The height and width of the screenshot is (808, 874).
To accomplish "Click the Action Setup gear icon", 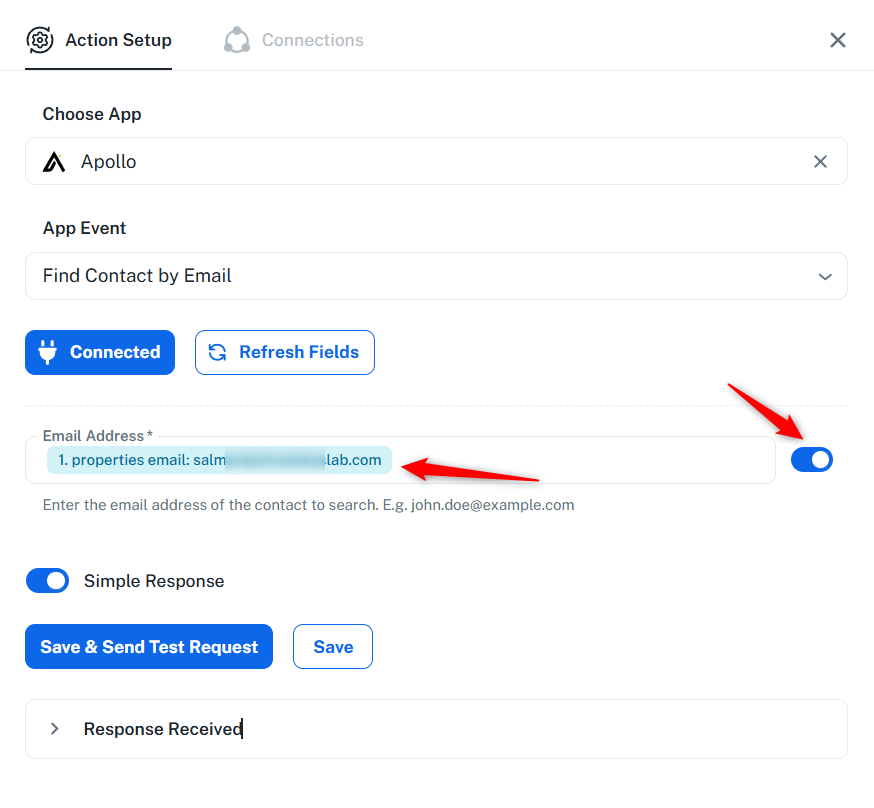I will (x=40, y=41).
